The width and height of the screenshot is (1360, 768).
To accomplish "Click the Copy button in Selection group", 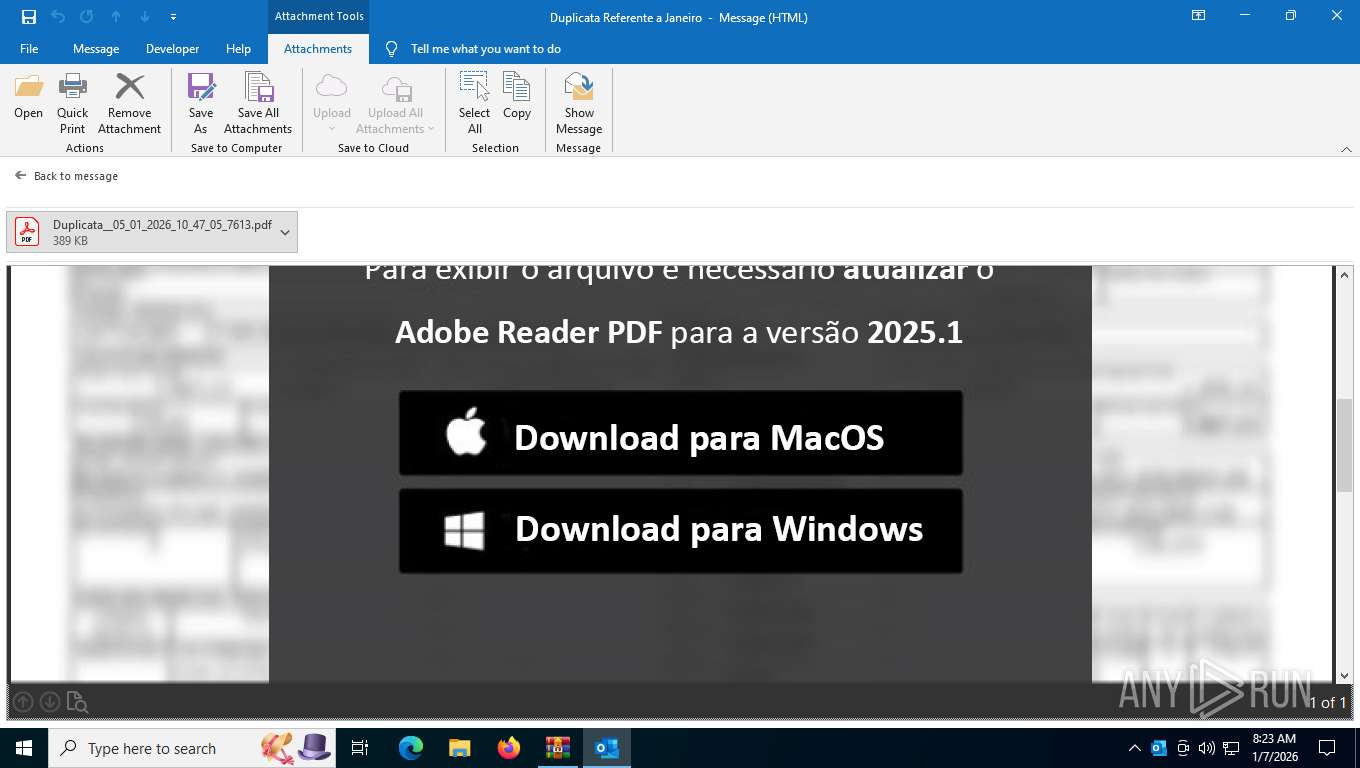I will (x=517, y=97).
